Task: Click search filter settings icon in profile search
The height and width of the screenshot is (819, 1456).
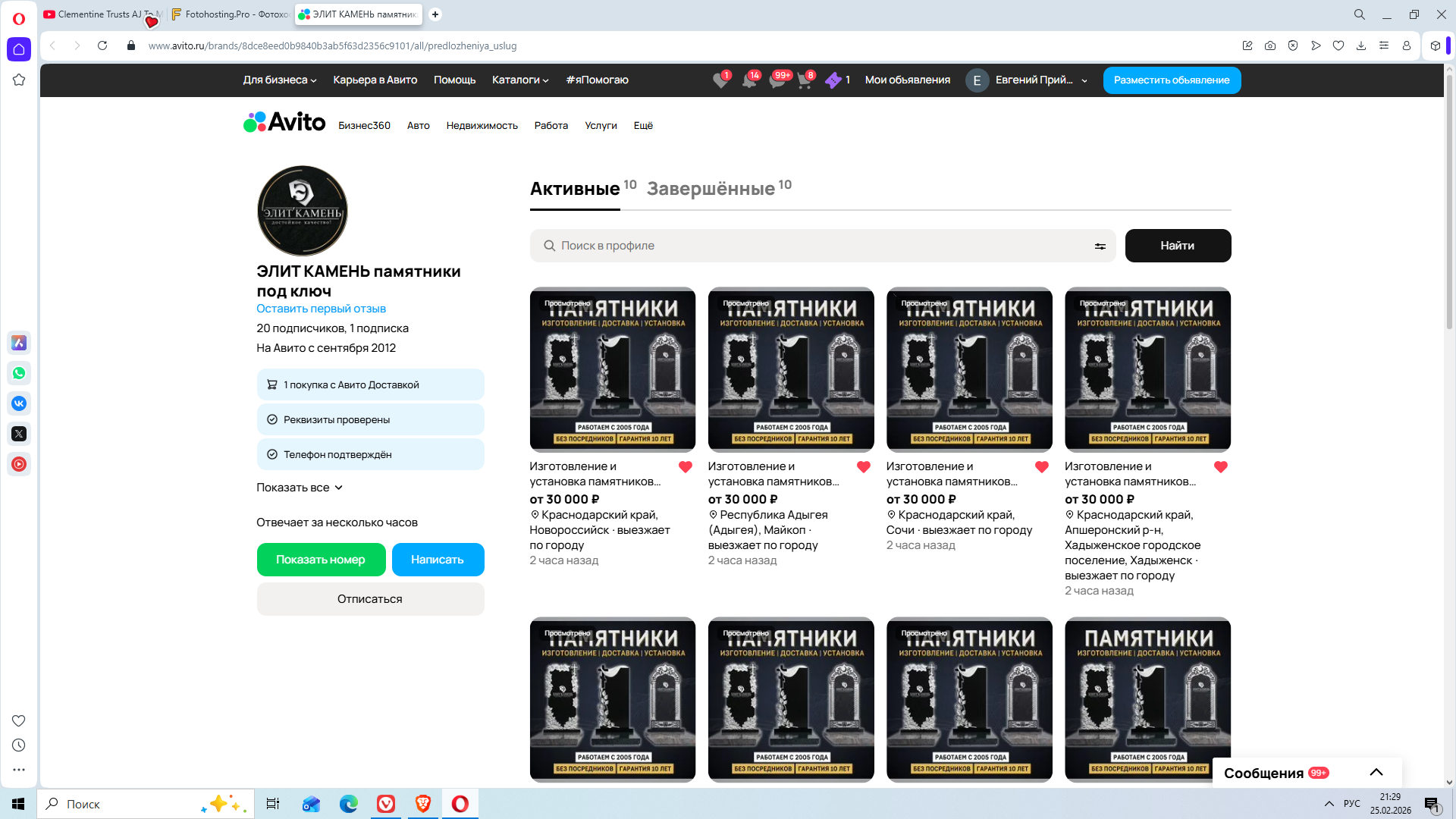Action: (x=1100, y=246)
